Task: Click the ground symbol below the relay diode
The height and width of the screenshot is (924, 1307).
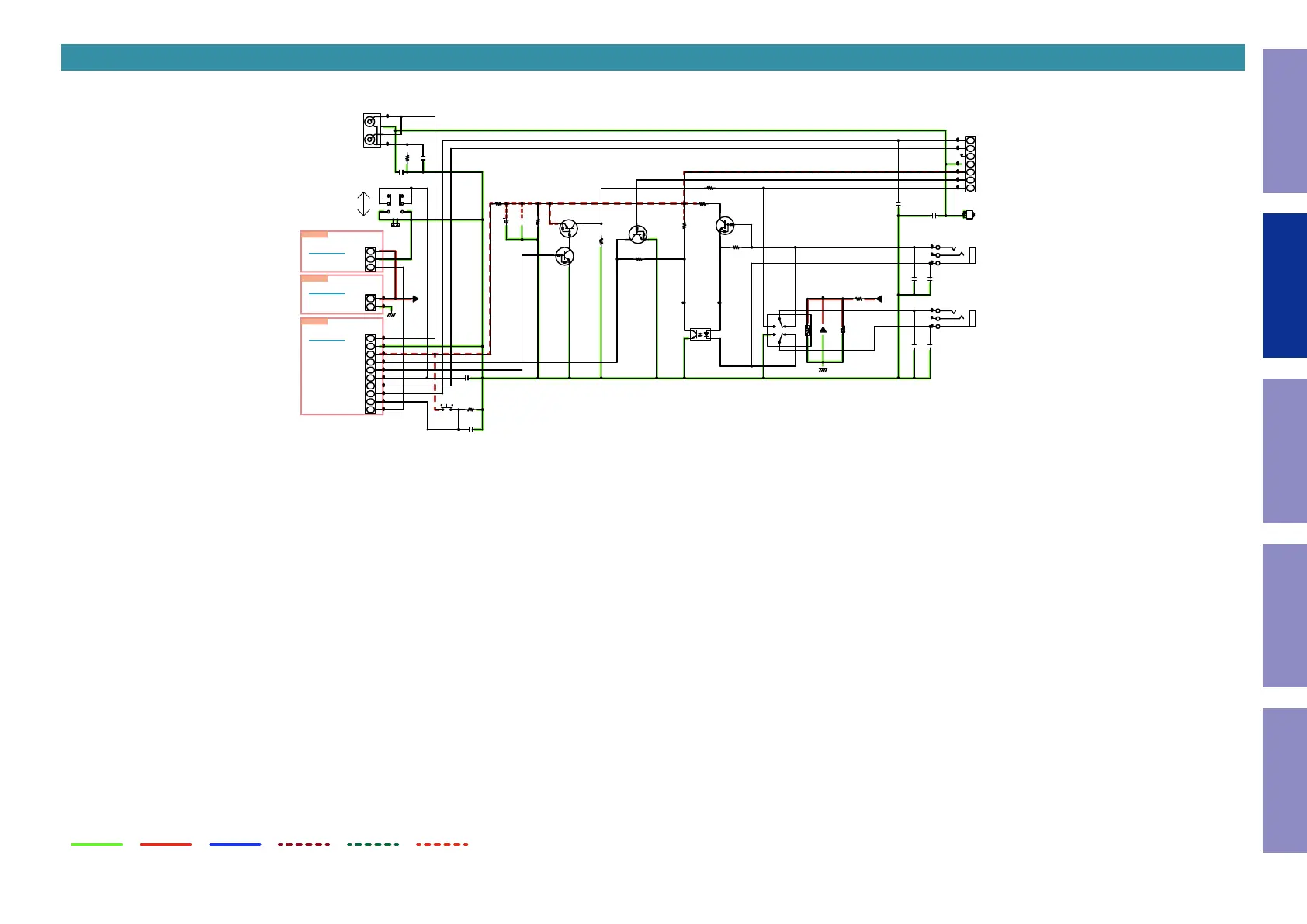Action: tap(823, 369)
